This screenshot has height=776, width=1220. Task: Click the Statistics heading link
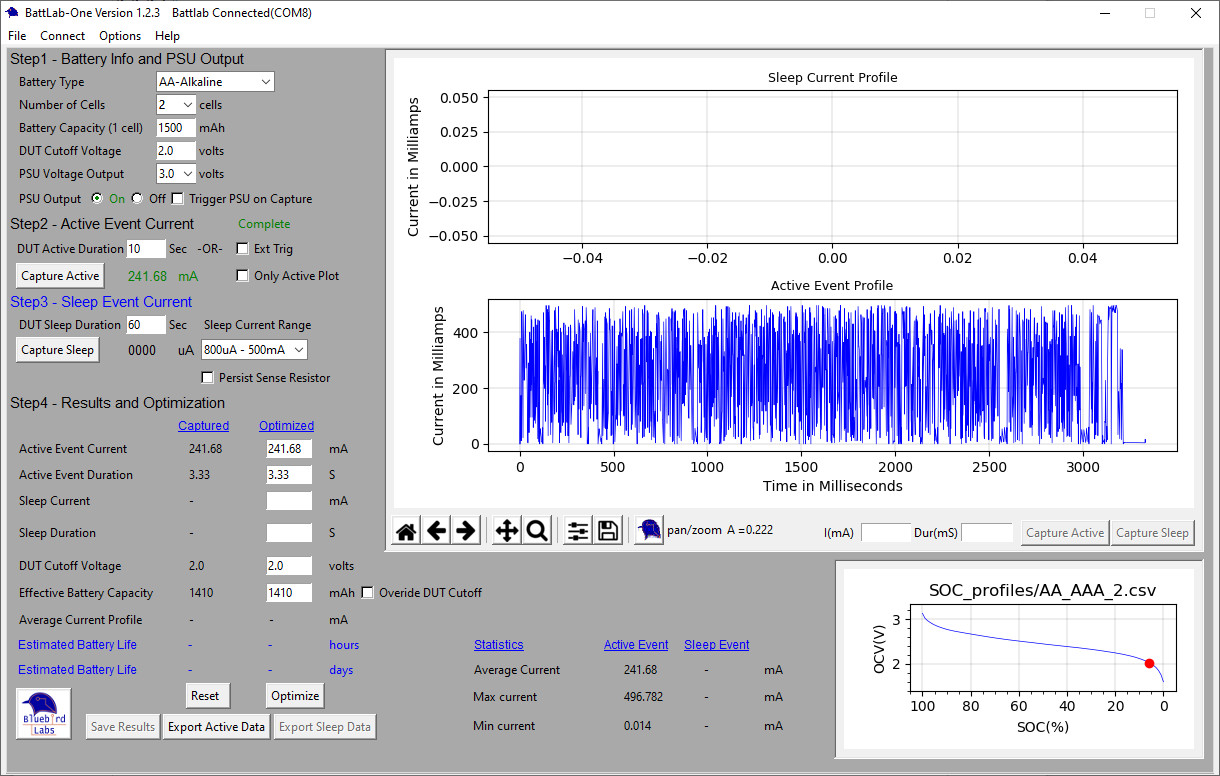[498, 645]
